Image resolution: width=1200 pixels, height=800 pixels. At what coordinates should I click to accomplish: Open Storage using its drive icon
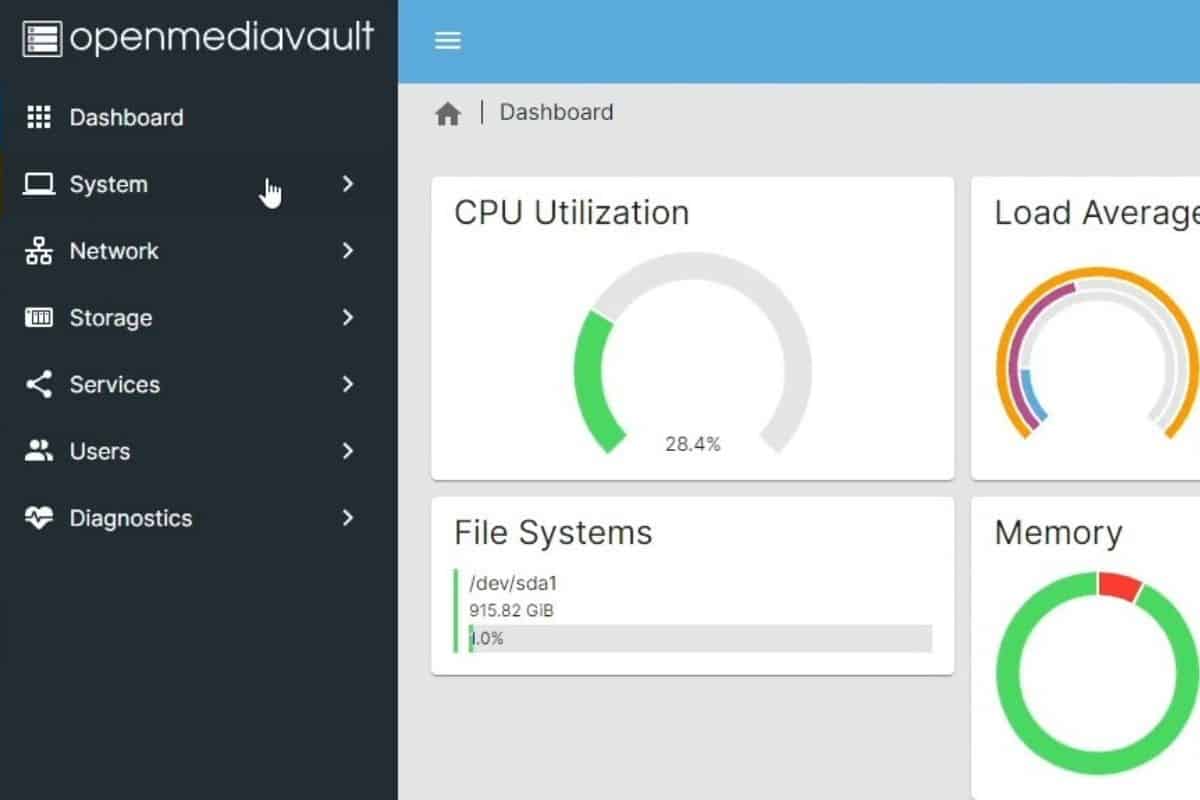tap(38, 318)
